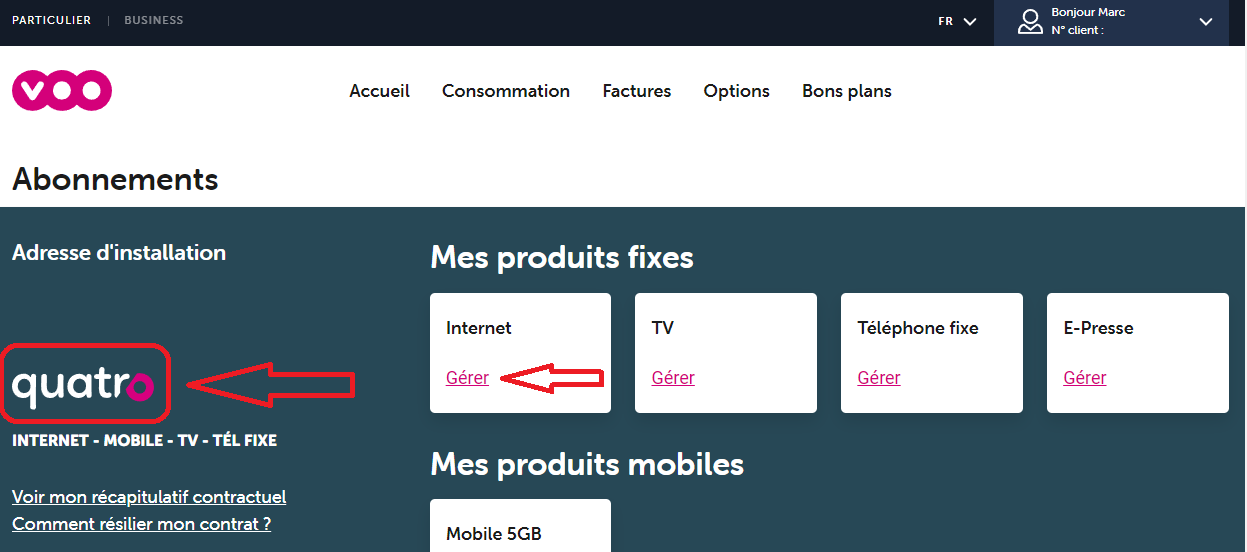Screen dimensions: 1247x552
Task: Go to the Consommation page
Action: [x=506, y=91]
